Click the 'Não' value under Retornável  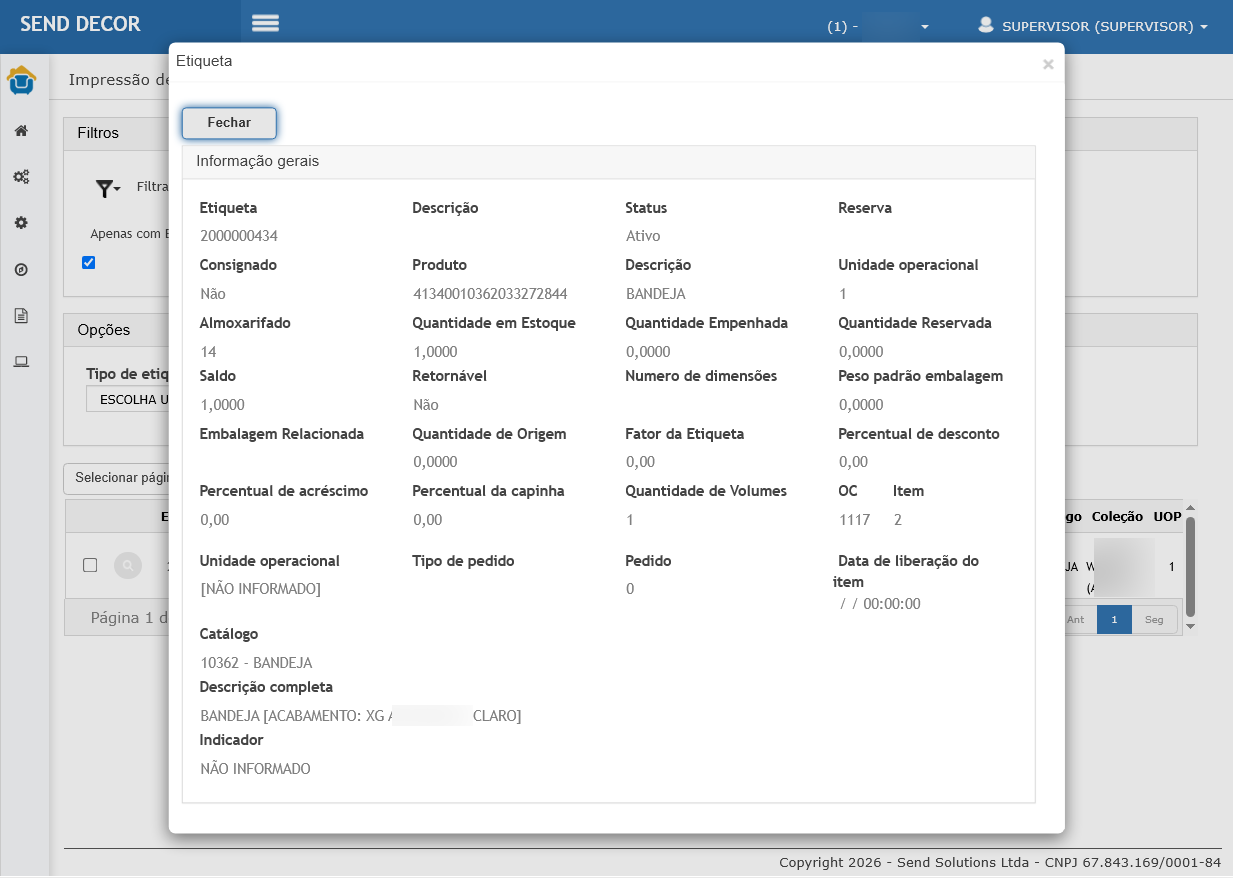click(x=425, y=405)
